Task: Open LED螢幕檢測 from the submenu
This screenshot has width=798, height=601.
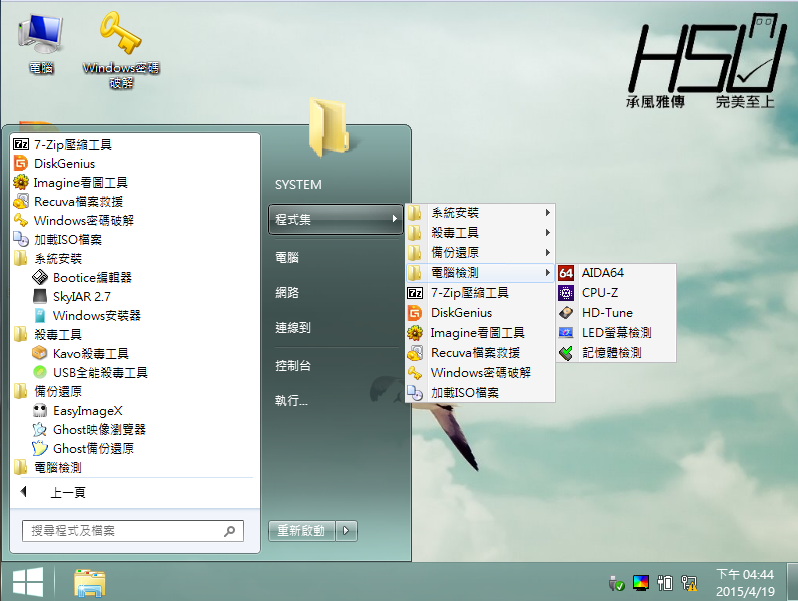Action: (x=616, y=332)
